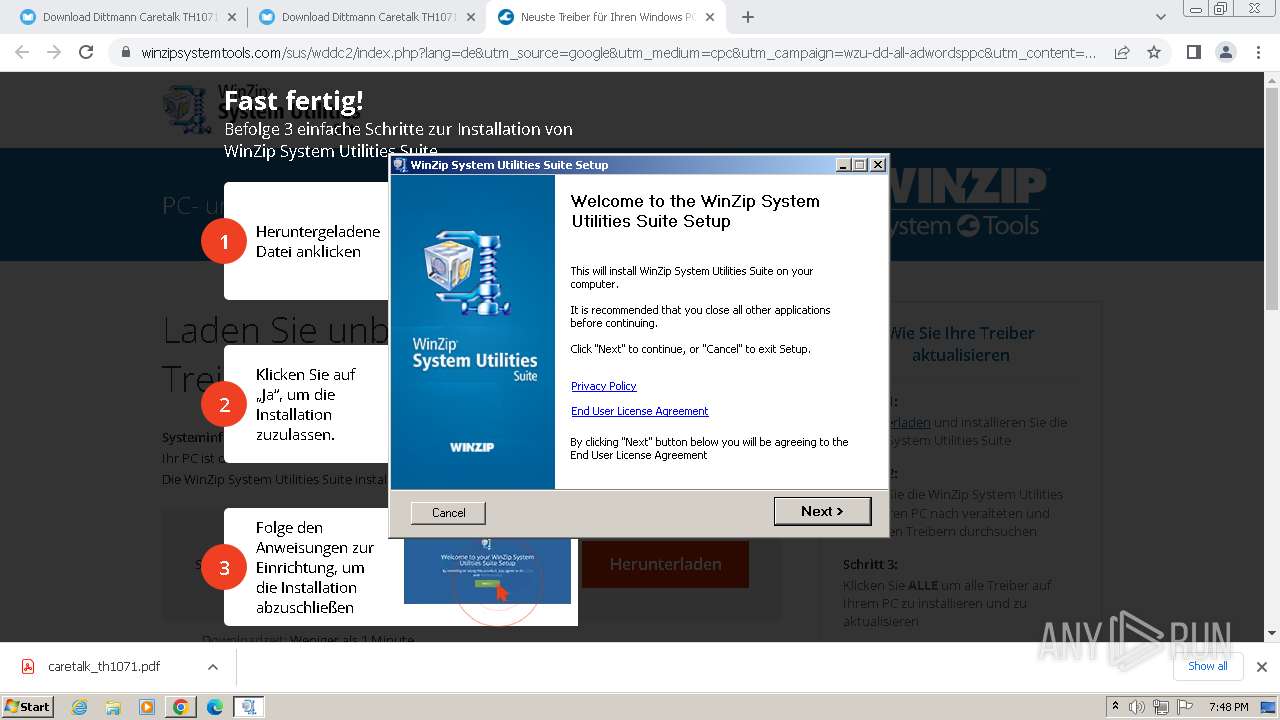
Task: Open the Chrome profile menu
Action: click(x=1225, y=52)
